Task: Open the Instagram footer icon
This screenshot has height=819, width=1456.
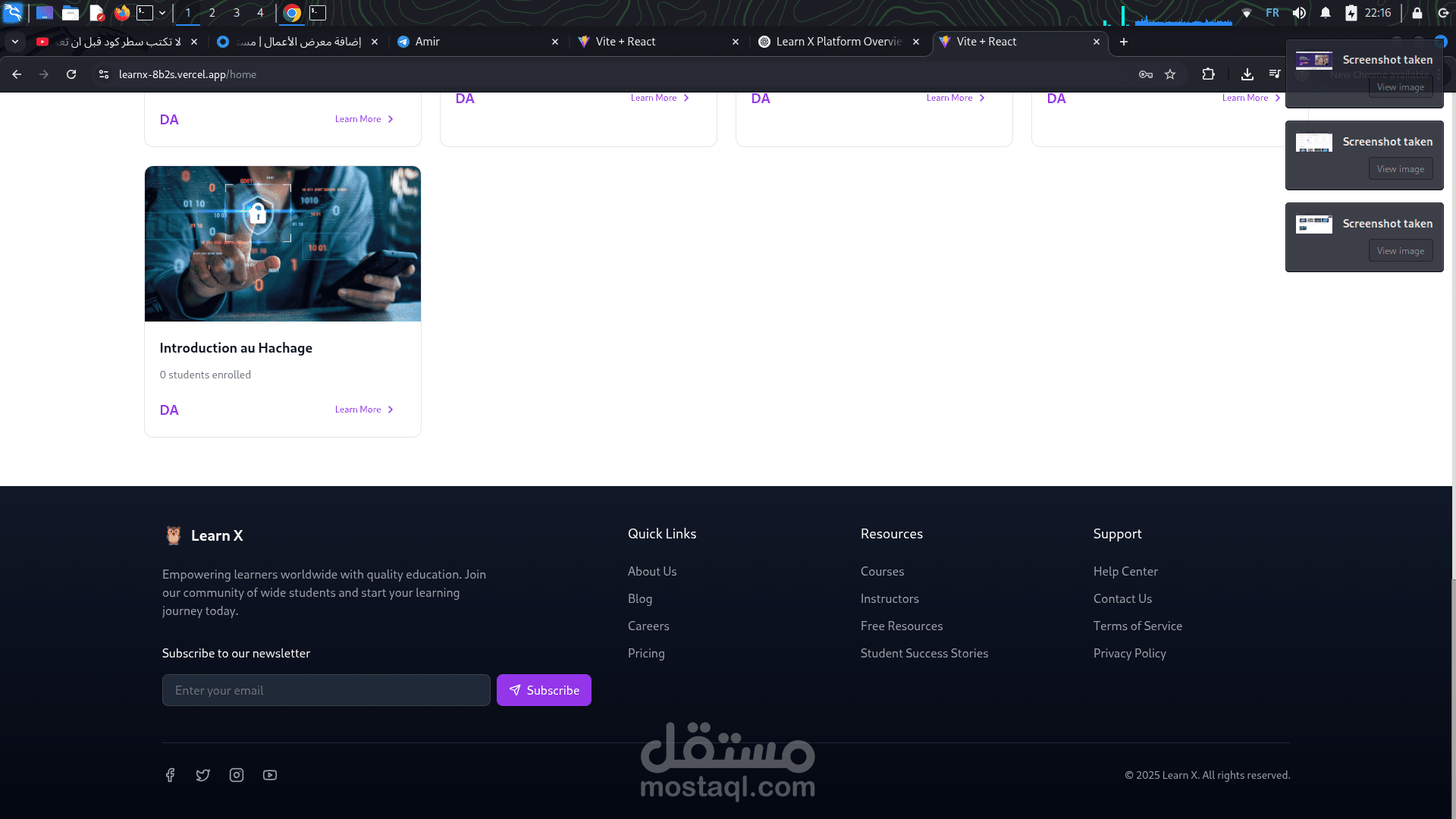Action: (237, 775)
